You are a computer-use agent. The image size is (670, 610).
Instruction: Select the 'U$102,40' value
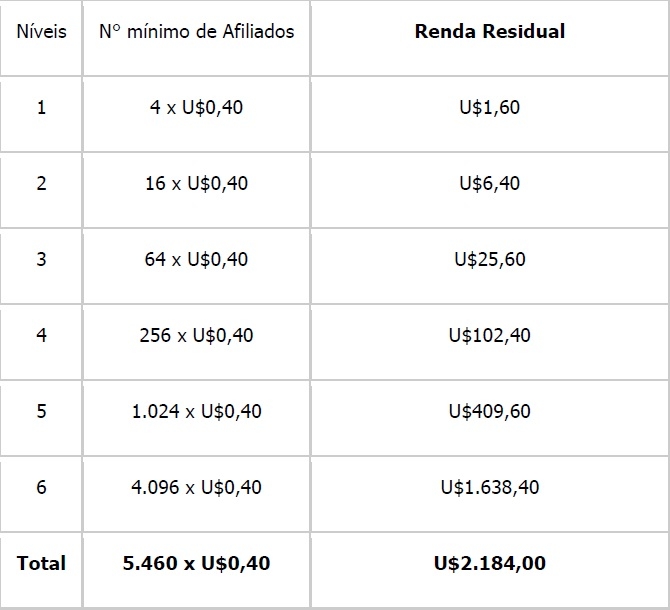coord(490,335)
